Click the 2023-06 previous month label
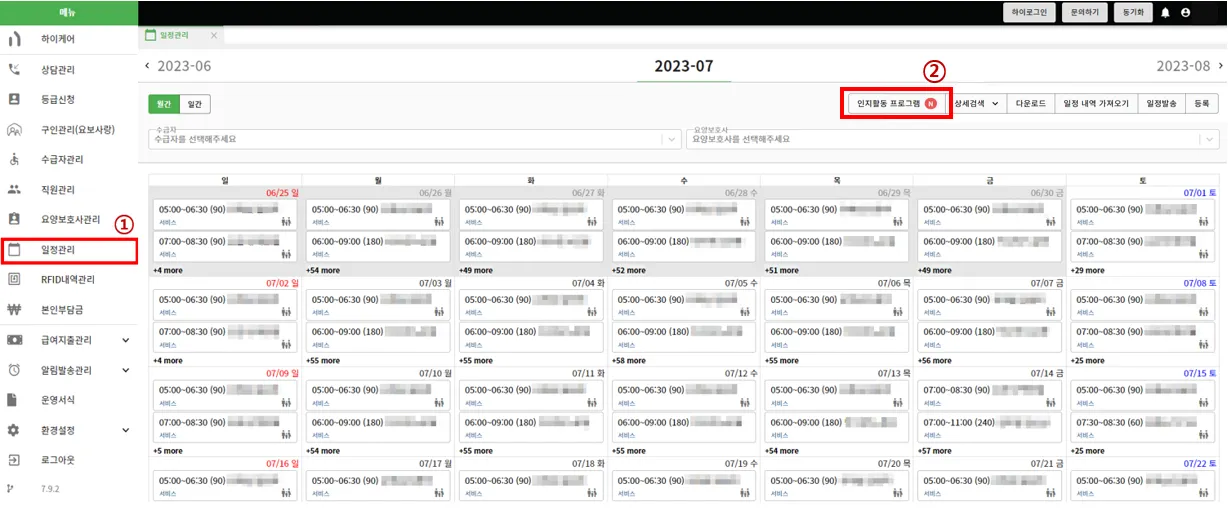The width and height of the screenshot is (1228, 509). tap(184, 66)
